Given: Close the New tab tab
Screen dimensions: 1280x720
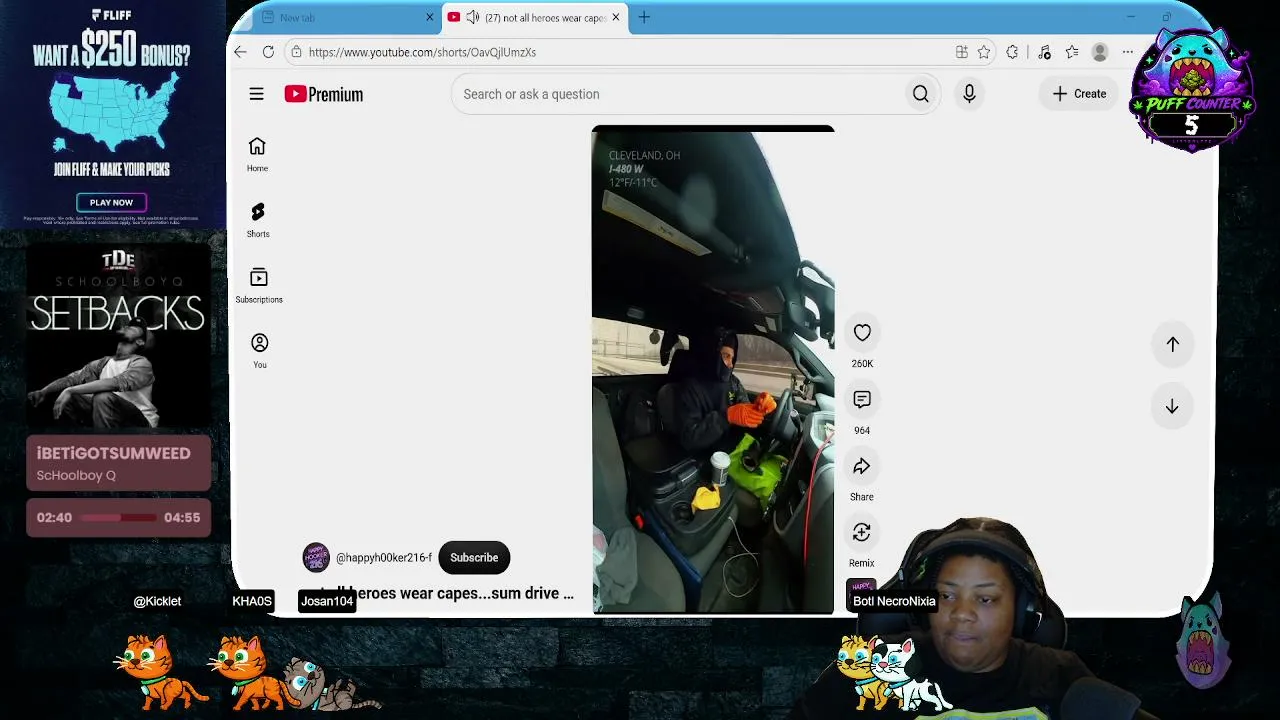Looking at the screenshot, I should tap(430, 17).
